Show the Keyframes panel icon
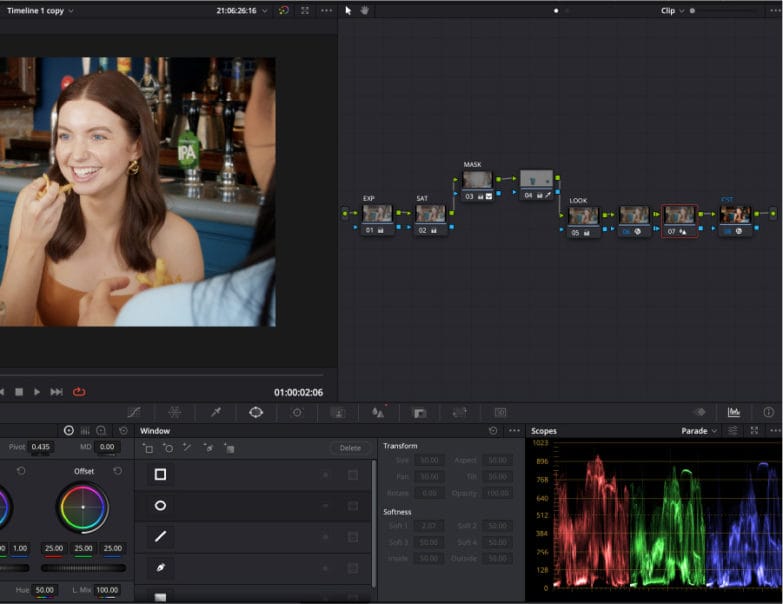The height and width of the screenshot is (604, 783). tap(701, 412)
